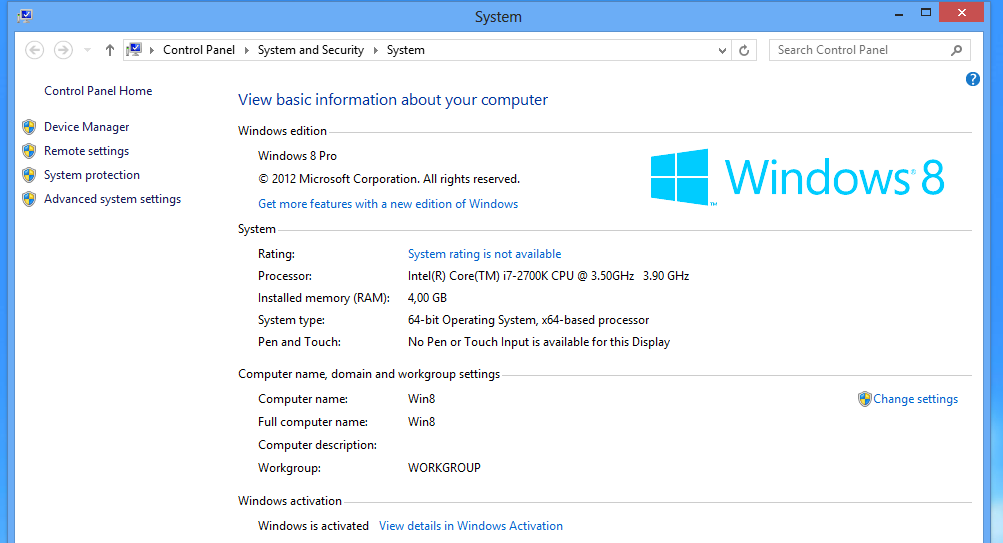Close the System window
The image size is (1003, 543).
coord(961,13)
